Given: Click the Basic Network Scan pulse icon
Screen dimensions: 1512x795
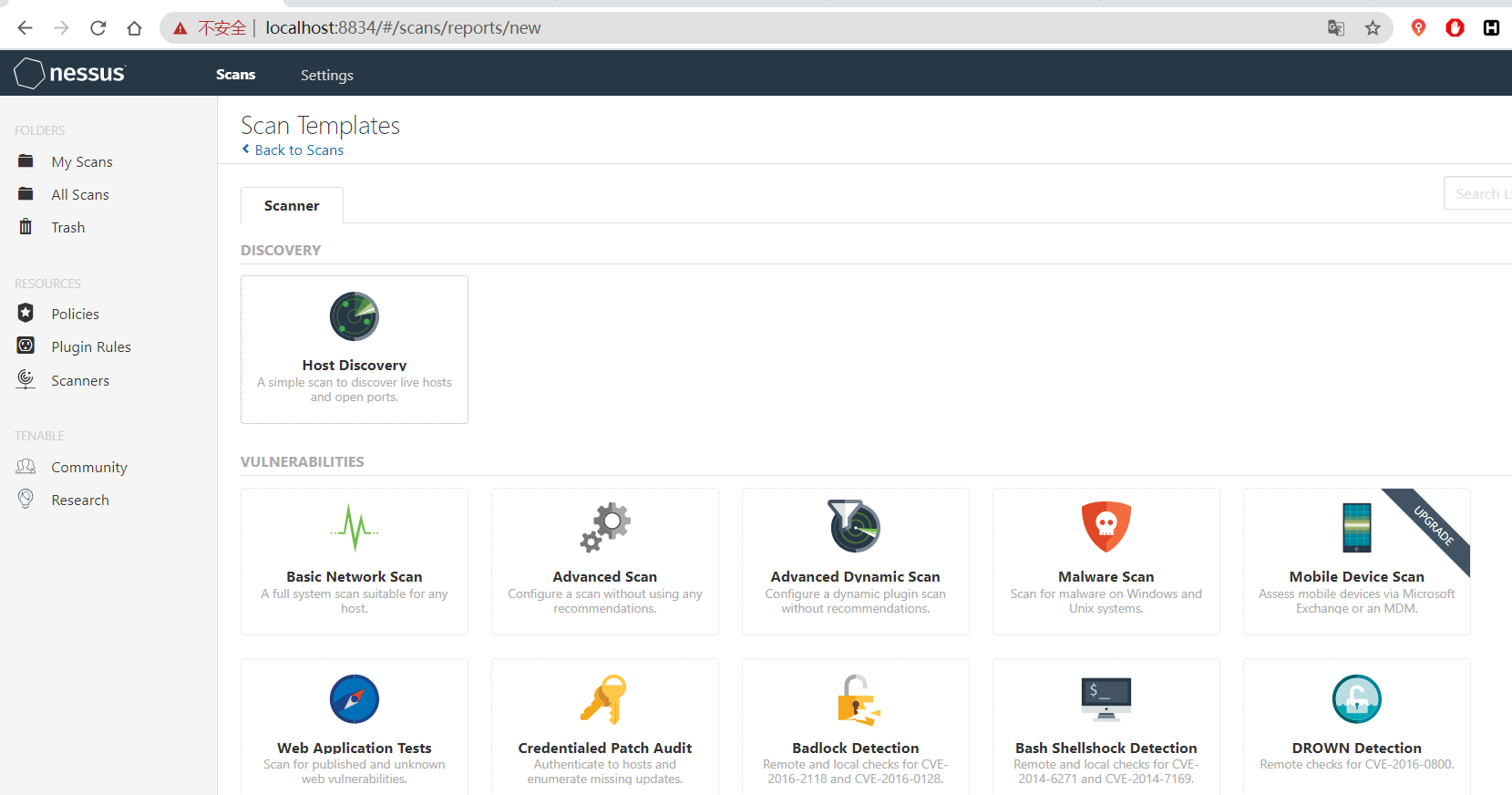Looking at the screenshot, I should tap(355, 527).
